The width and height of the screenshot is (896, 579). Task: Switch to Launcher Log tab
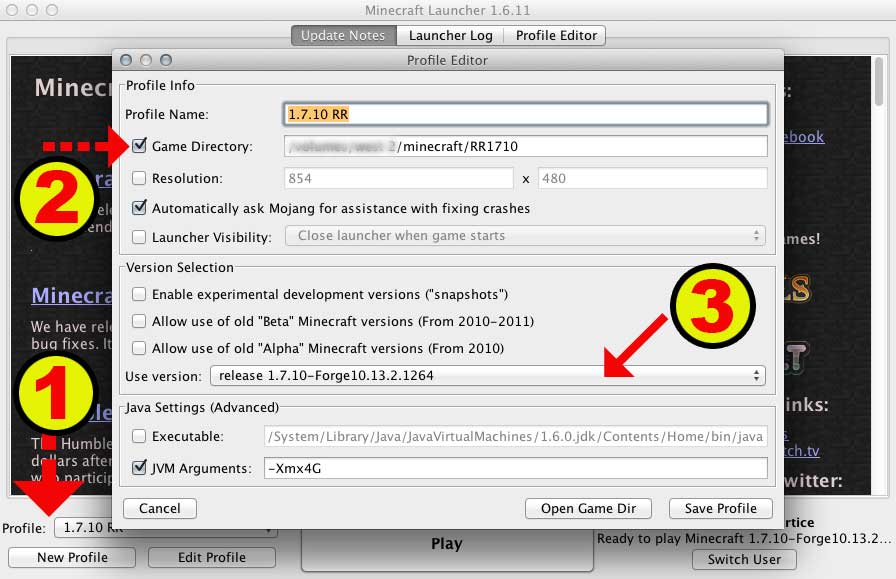(x=450, y=35)
